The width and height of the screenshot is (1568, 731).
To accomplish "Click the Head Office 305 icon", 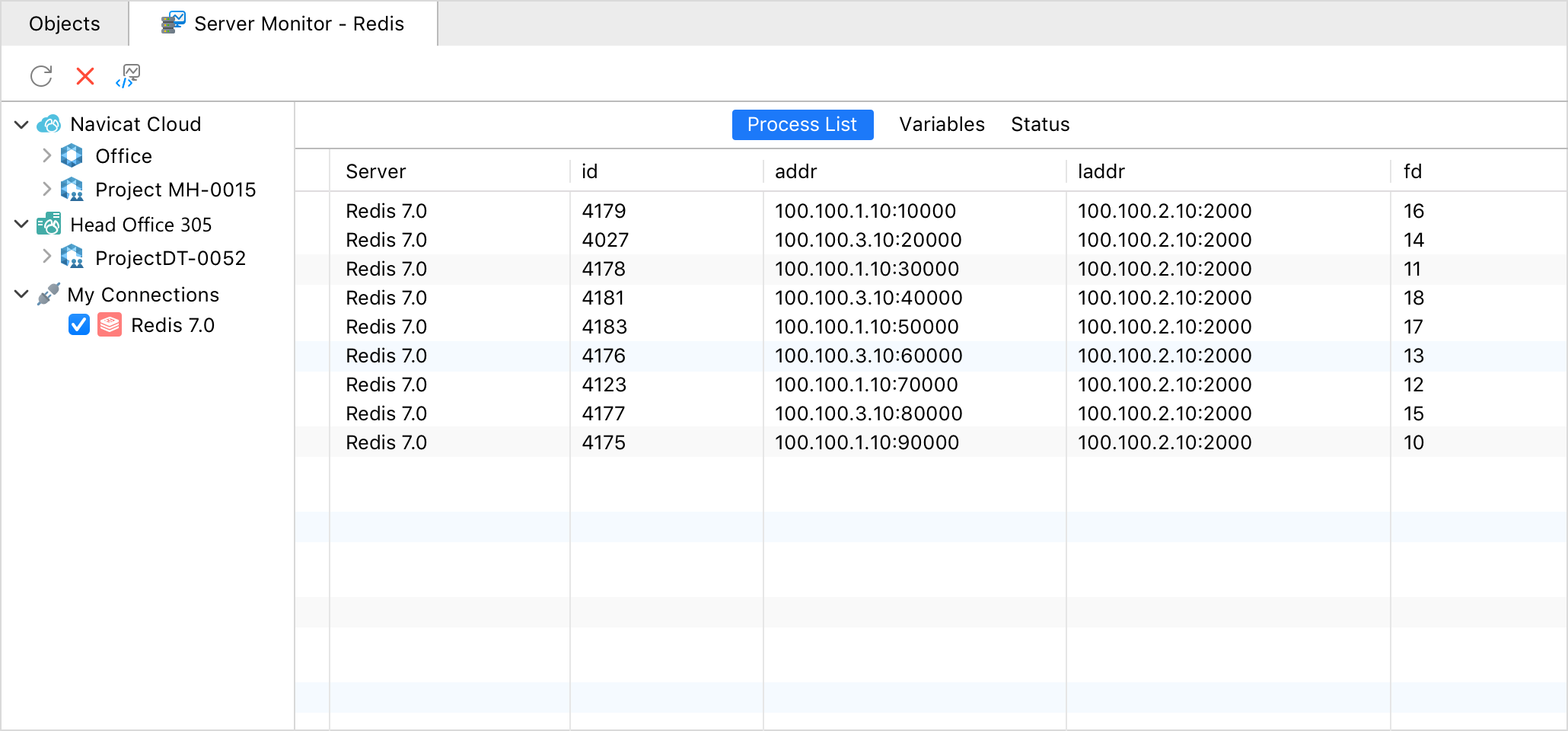I will pos(49,225).
